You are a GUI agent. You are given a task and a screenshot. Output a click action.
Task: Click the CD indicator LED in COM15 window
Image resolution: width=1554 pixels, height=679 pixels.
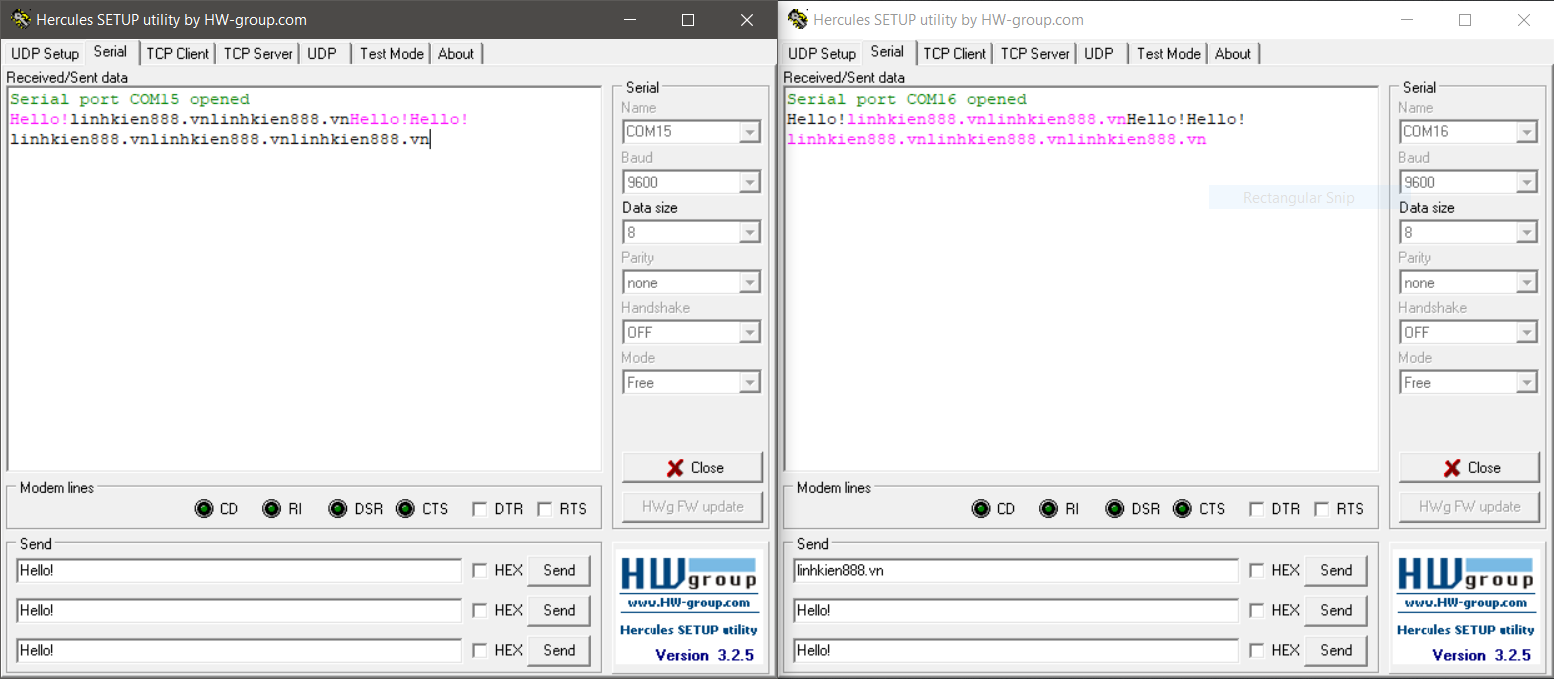tap(204, 509)
